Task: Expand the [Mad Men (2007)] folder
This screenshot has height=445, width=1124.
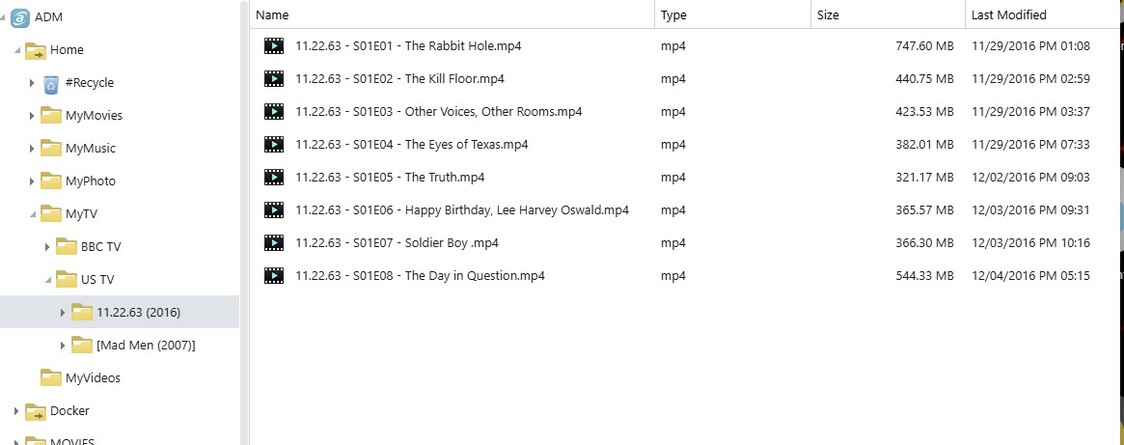Action: click(63, 345)
